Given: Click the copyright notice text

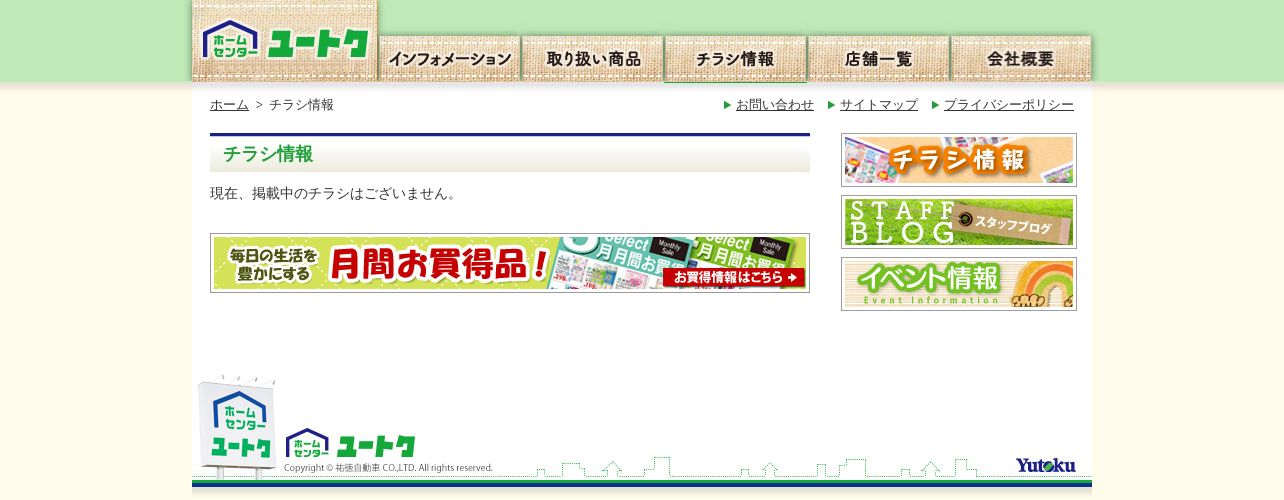Looking at the screenshot, I should (389, 468).
